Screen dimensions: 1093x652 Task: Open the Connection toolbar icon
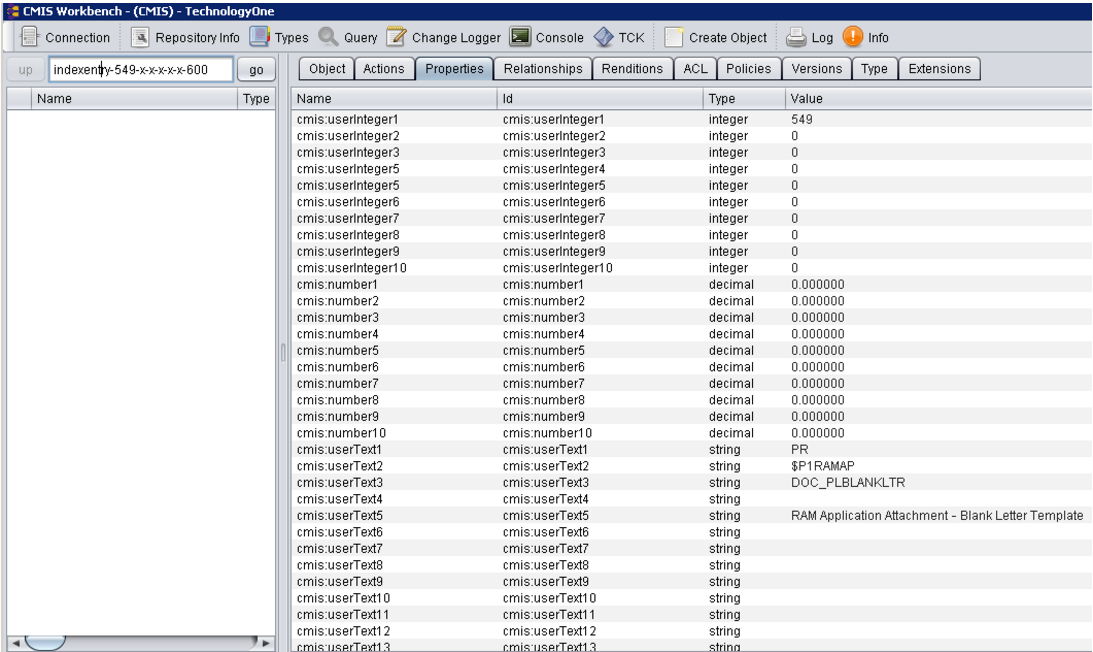click(29, 37)
